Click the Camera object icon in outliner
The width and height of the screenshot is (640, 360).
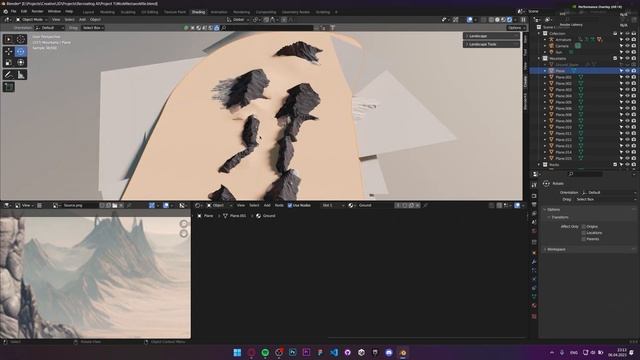(551, 46)
